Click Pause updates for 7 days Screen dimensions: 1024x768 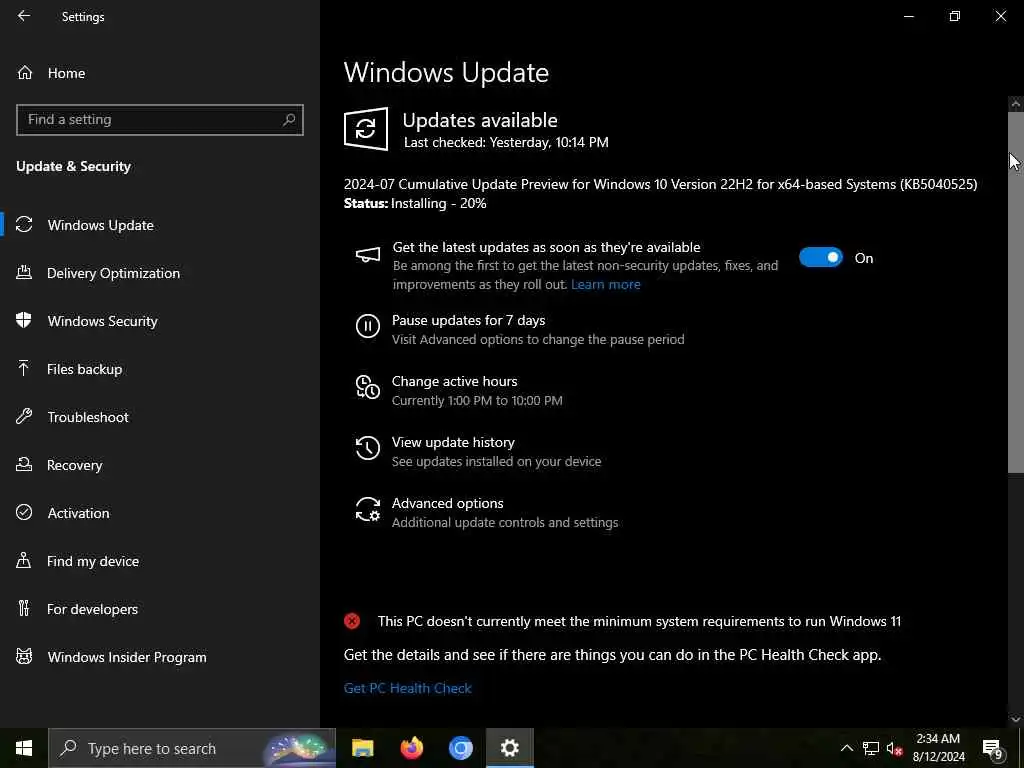468,320
